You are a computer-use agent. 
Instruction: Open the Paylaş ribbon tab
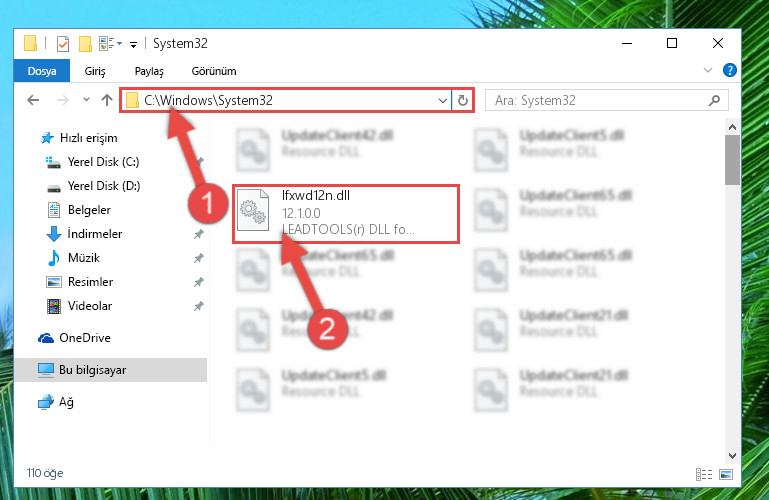pyautogui.click(x=149, y=71)
